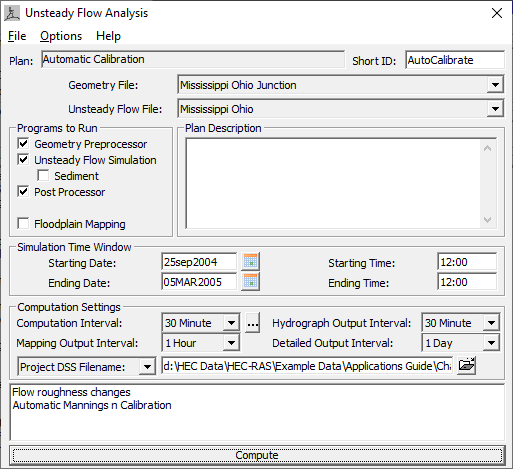Click 'Automatic Mannings n Calibration' text line
Viewport: 513px width, 469px height.
click(x=92, y=405)
